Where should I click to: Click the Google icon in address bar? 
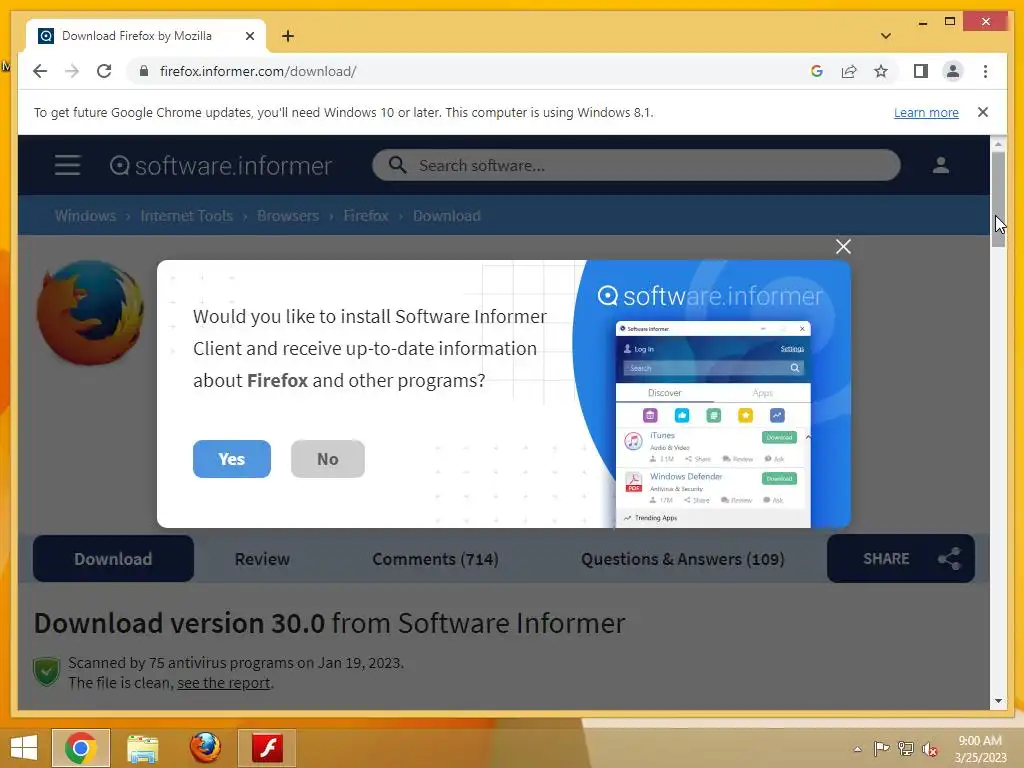pyautogui.click(x=816, y=71)
